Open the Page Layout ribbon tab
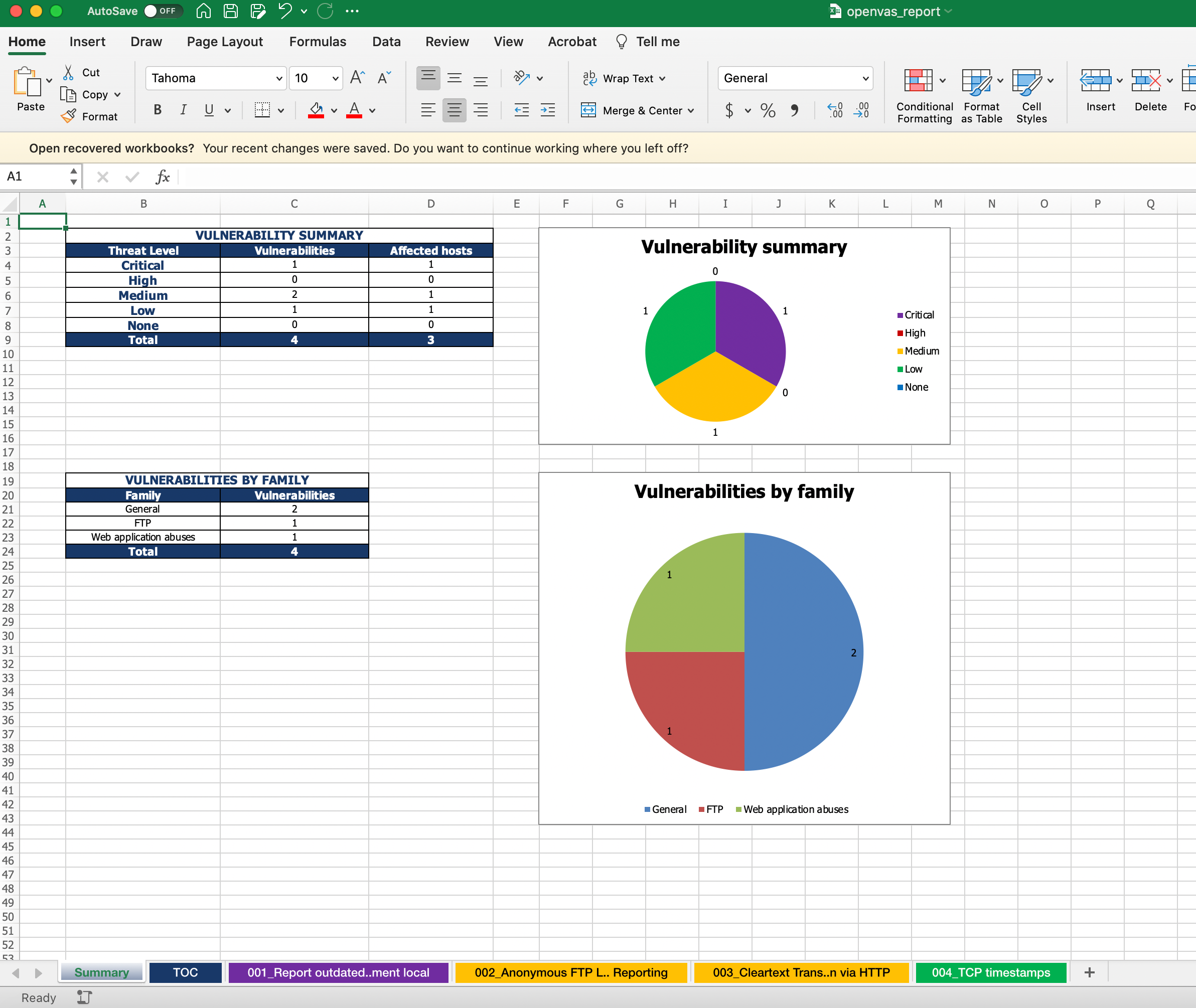Image resolution: width=1196 pixels, height=1008 pixels. (x=225, y=42)
